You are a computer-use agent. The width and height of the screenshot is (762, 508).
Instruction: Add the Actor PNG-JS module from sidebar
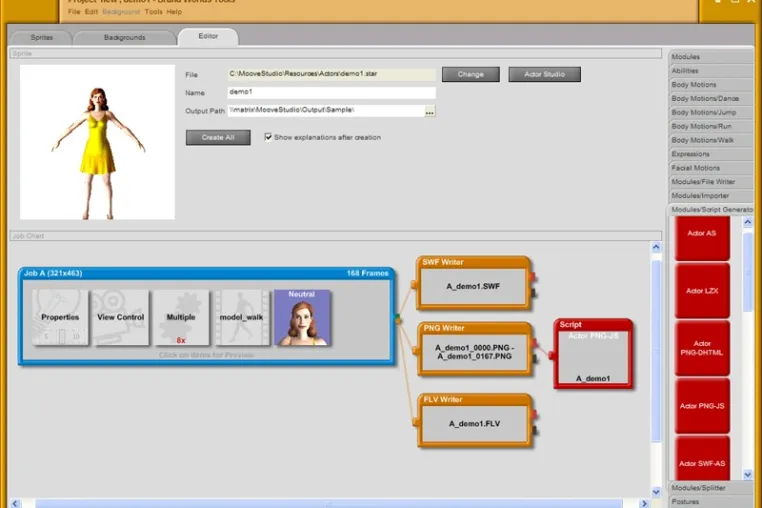coord(702,406)
